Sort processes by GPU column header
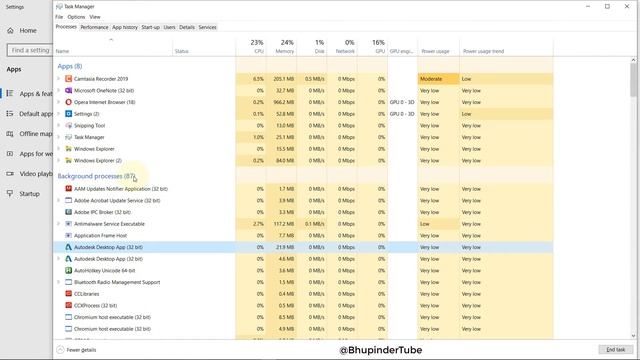640x360 pixels. coord(372,46)
